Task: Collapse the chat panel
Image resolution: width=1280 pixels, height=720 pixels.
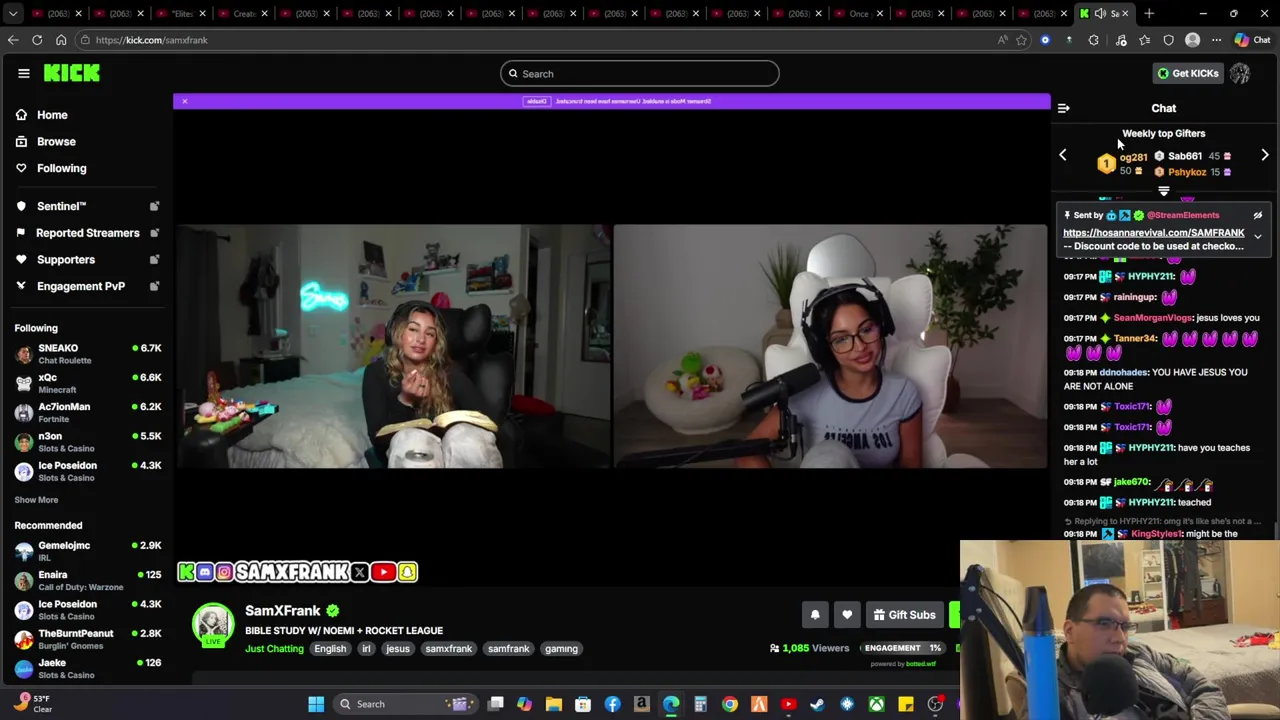Action: tap(1064, 108)
